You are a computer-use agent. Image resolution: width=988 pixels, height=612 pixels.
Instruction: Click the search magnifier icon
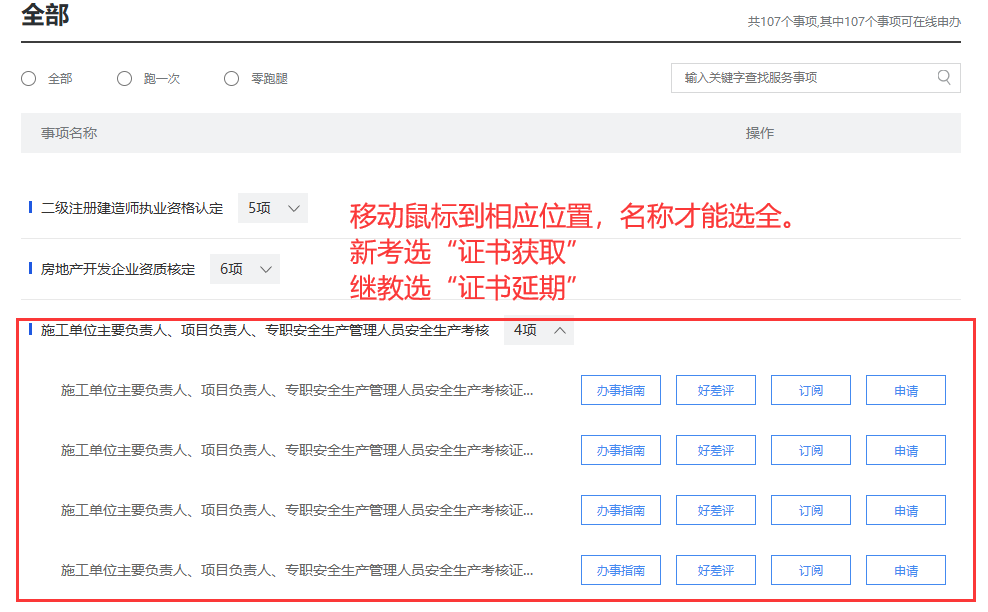[x=944, y=78]
